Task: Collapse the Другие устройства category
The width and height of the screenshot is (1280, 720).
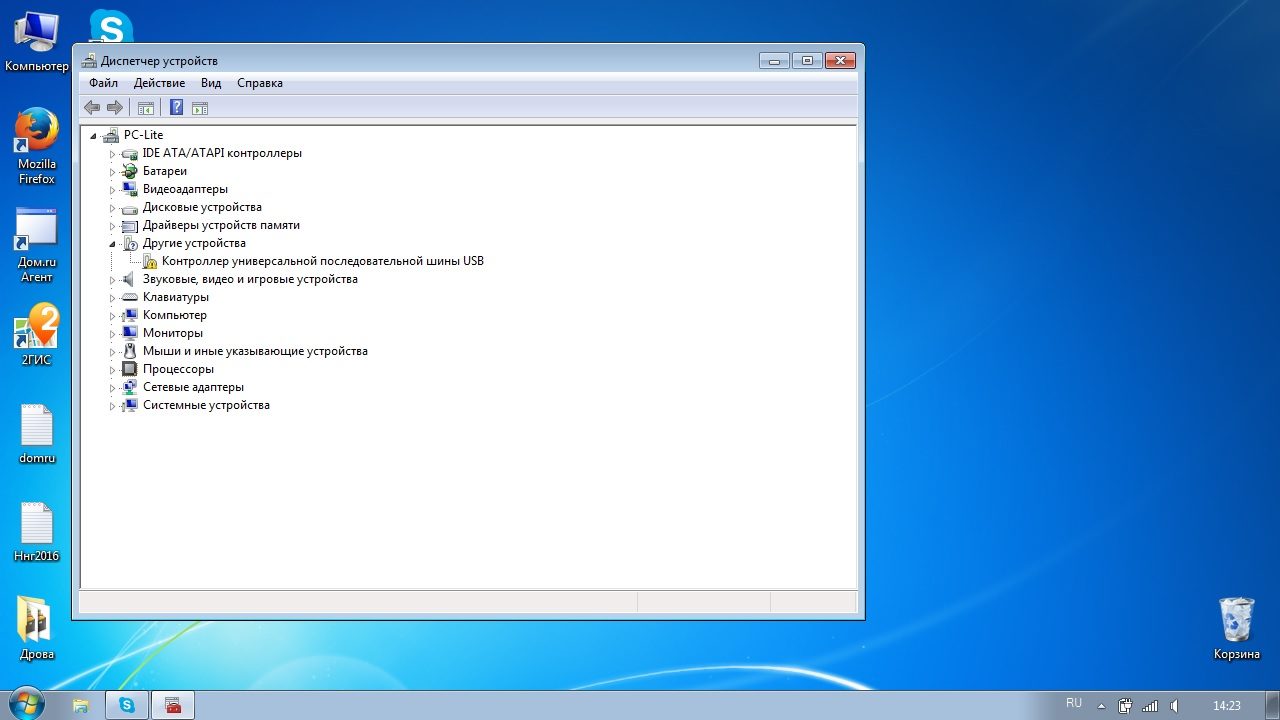Action: 113,243
